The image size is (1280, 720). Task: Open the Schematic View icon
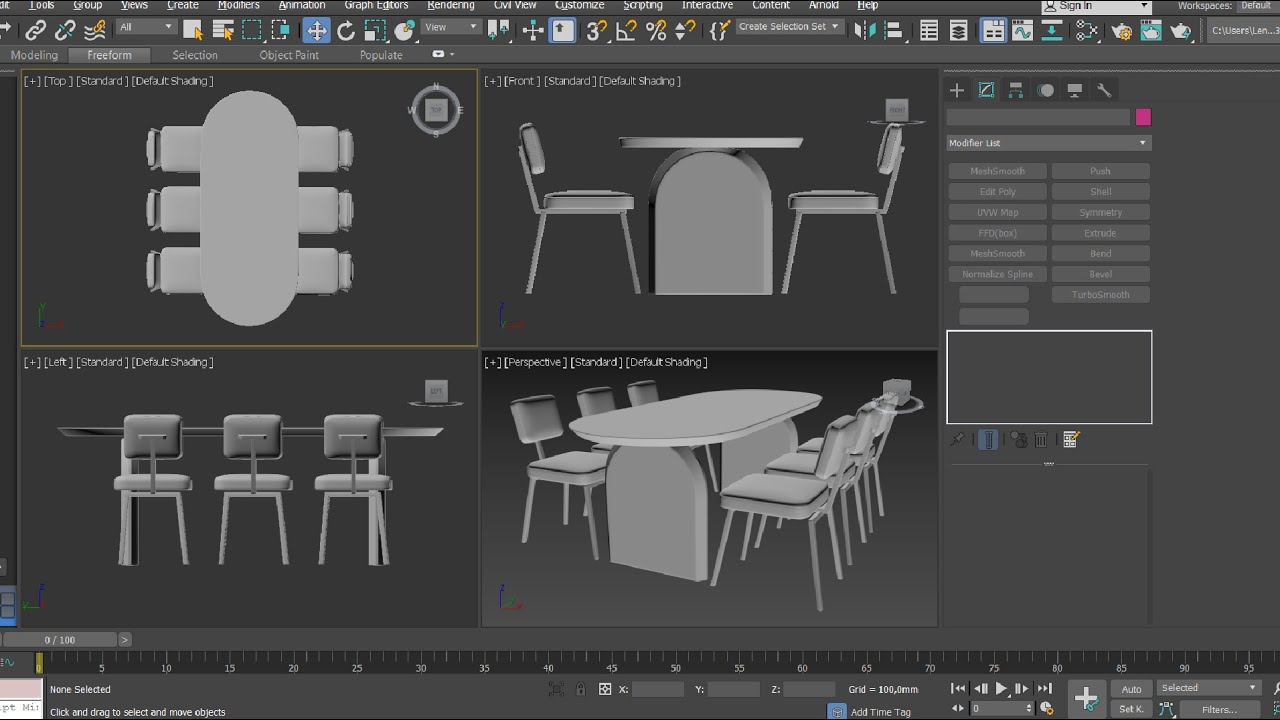[x=1052, y=31]
